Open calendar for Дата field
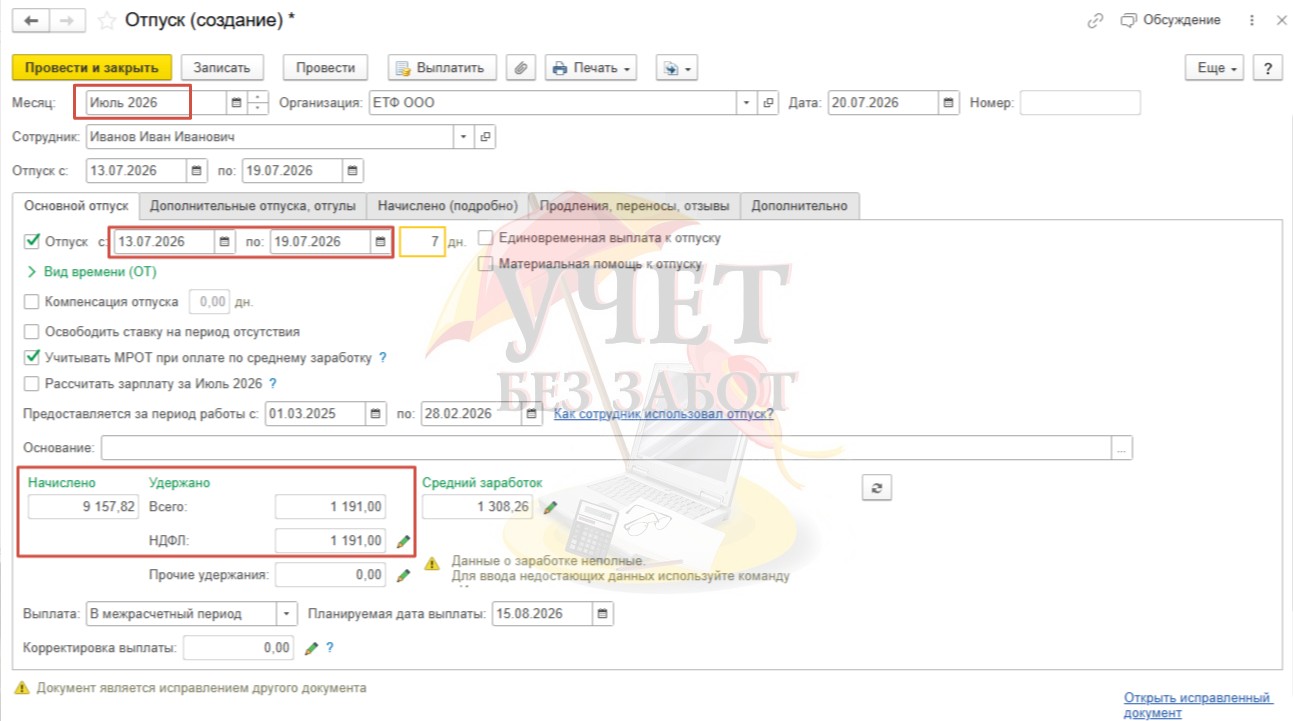Screen dimensions: 1293x721 click(x=948, y=102)
